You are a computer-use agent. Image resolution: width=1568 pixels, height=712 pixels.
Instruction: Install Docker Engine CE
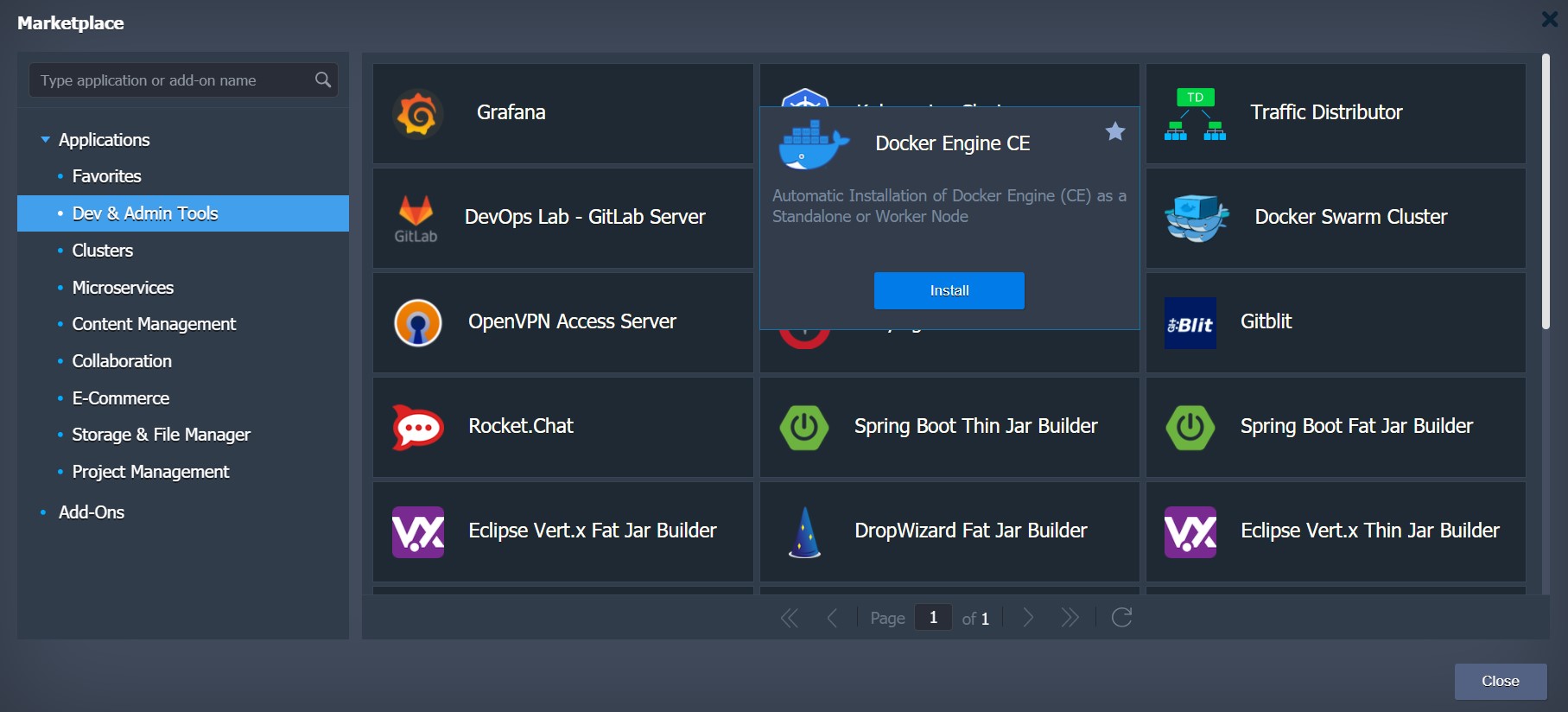click(949, 290)
